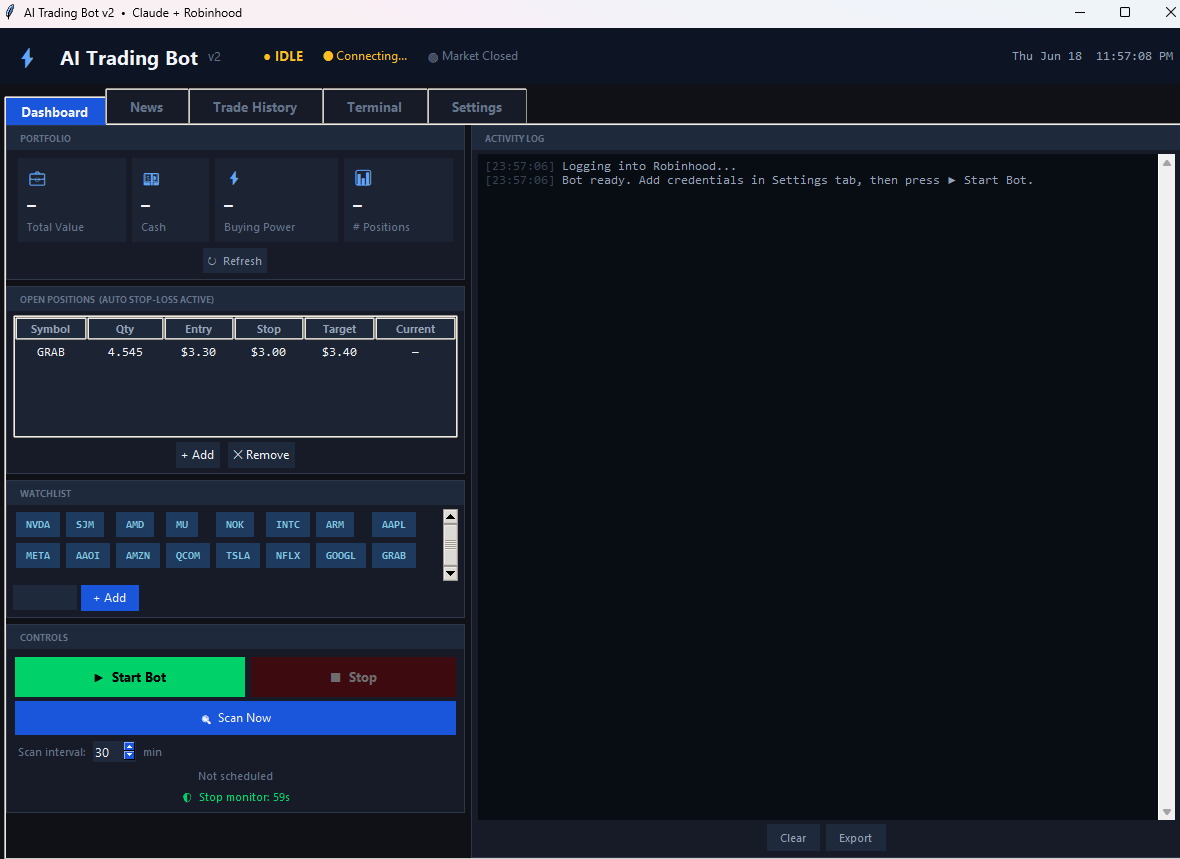
Task: Decrease scan interval with down arrow
Action: point(129,756)
